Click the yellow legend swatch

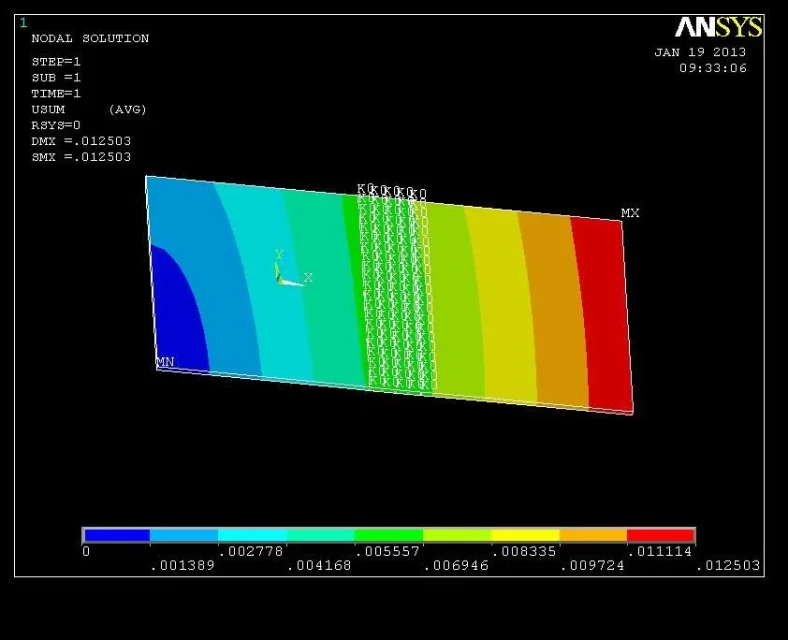click(x=525, y=535)
